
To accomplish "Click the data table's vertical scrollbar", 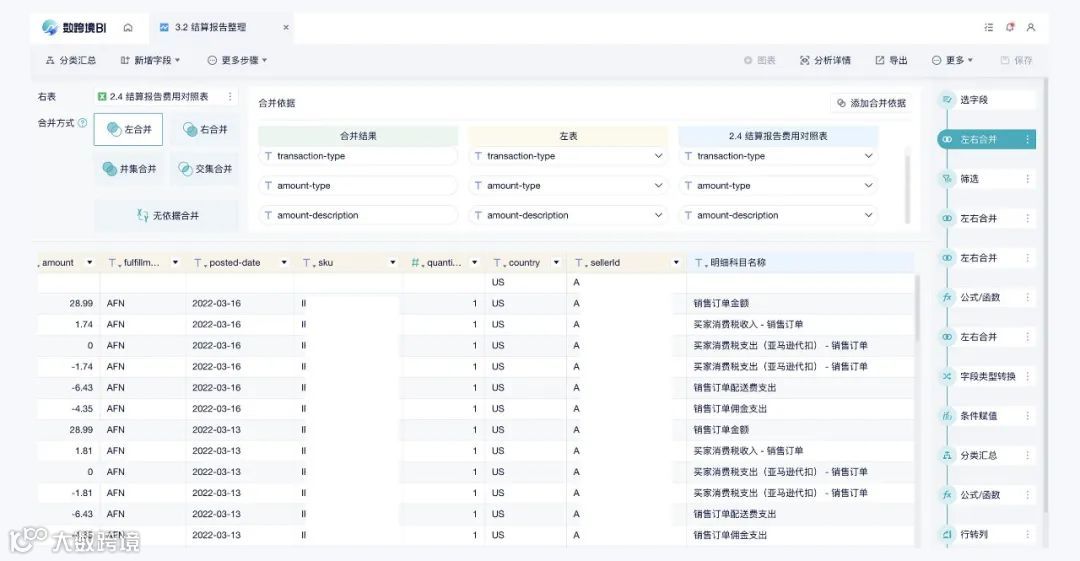I will [916, 309].
